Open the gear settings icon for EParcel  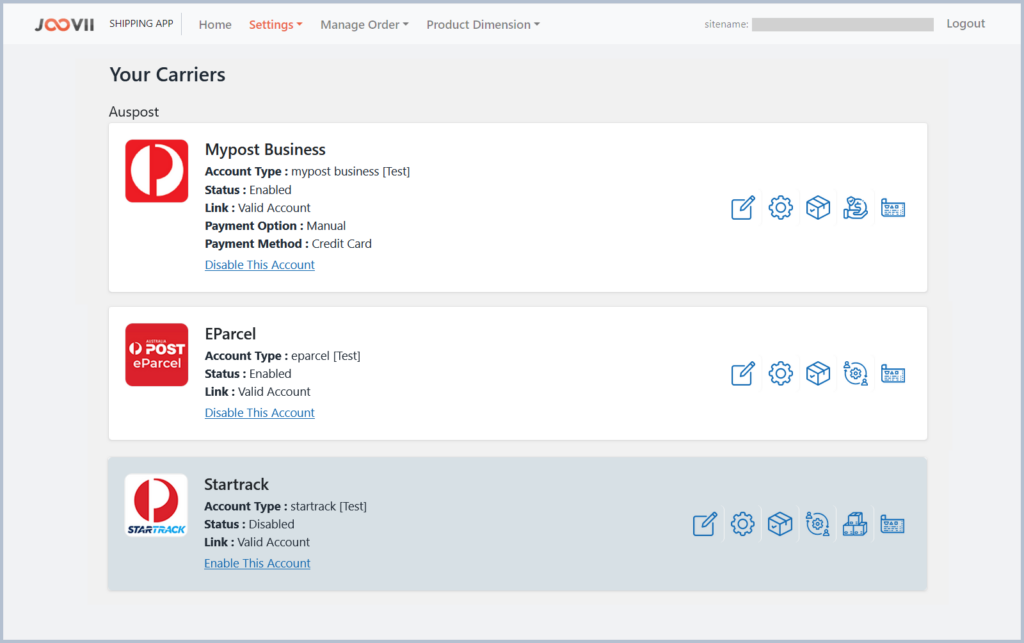780,374
